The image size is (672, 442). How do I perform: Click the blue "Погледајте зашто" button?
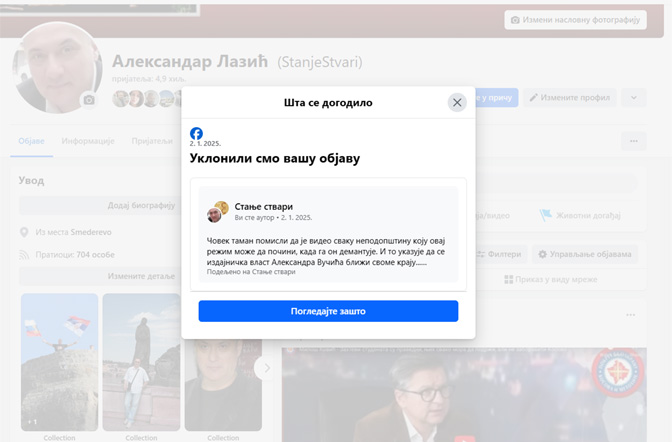(x=328, y=311)
